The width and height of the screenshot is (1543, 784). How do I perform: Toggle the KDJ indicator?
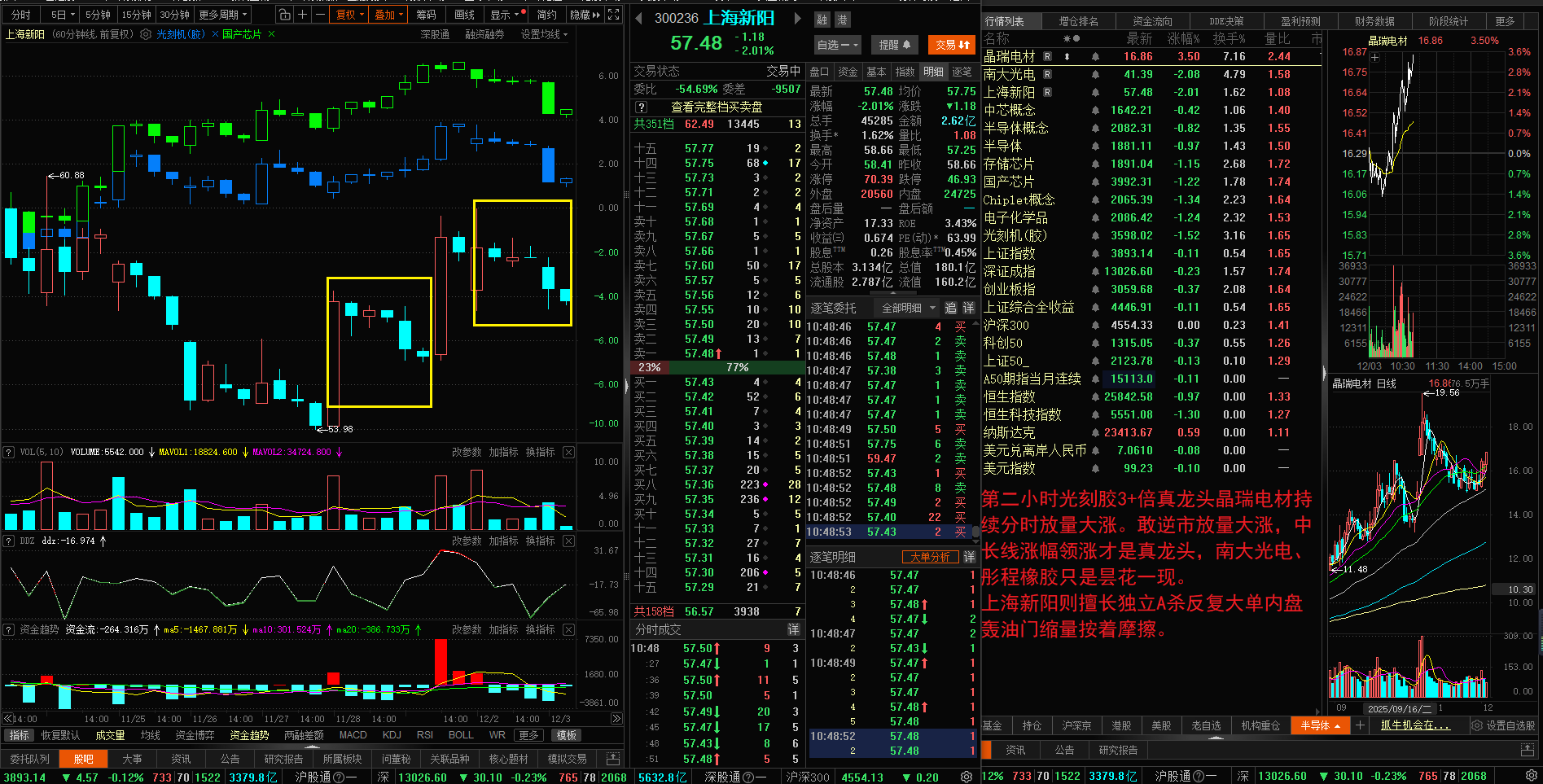[x=392, y=735]
